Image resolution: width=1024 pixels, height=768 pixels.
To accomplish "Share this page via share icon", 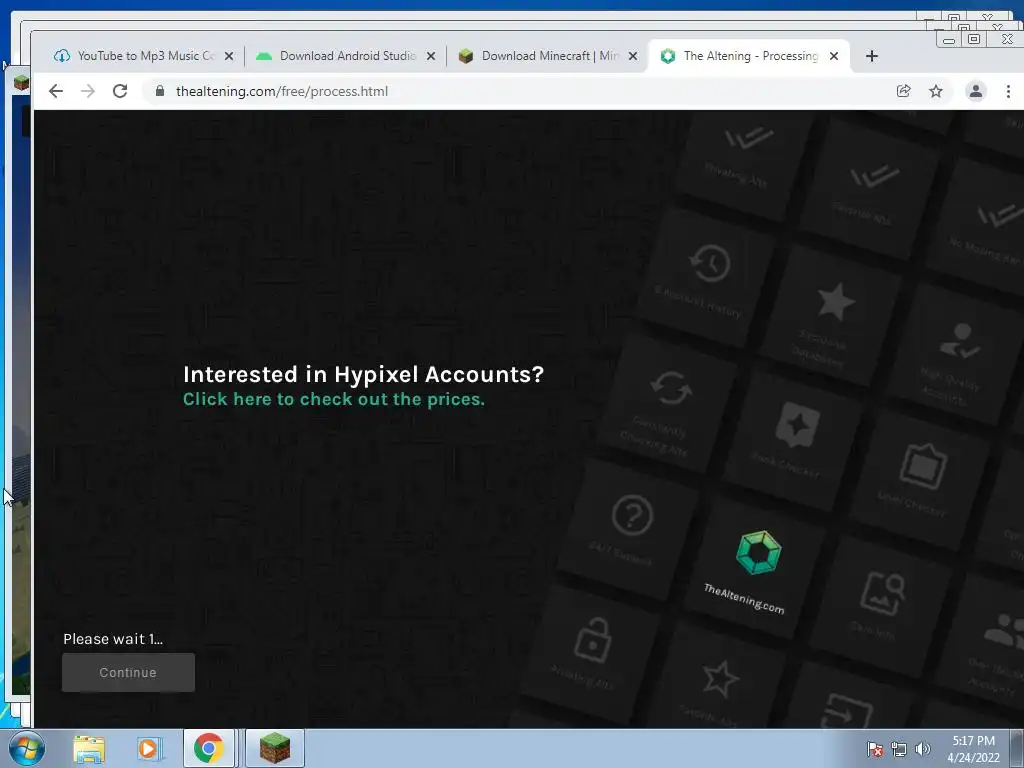I will click(x=904, y=91).
